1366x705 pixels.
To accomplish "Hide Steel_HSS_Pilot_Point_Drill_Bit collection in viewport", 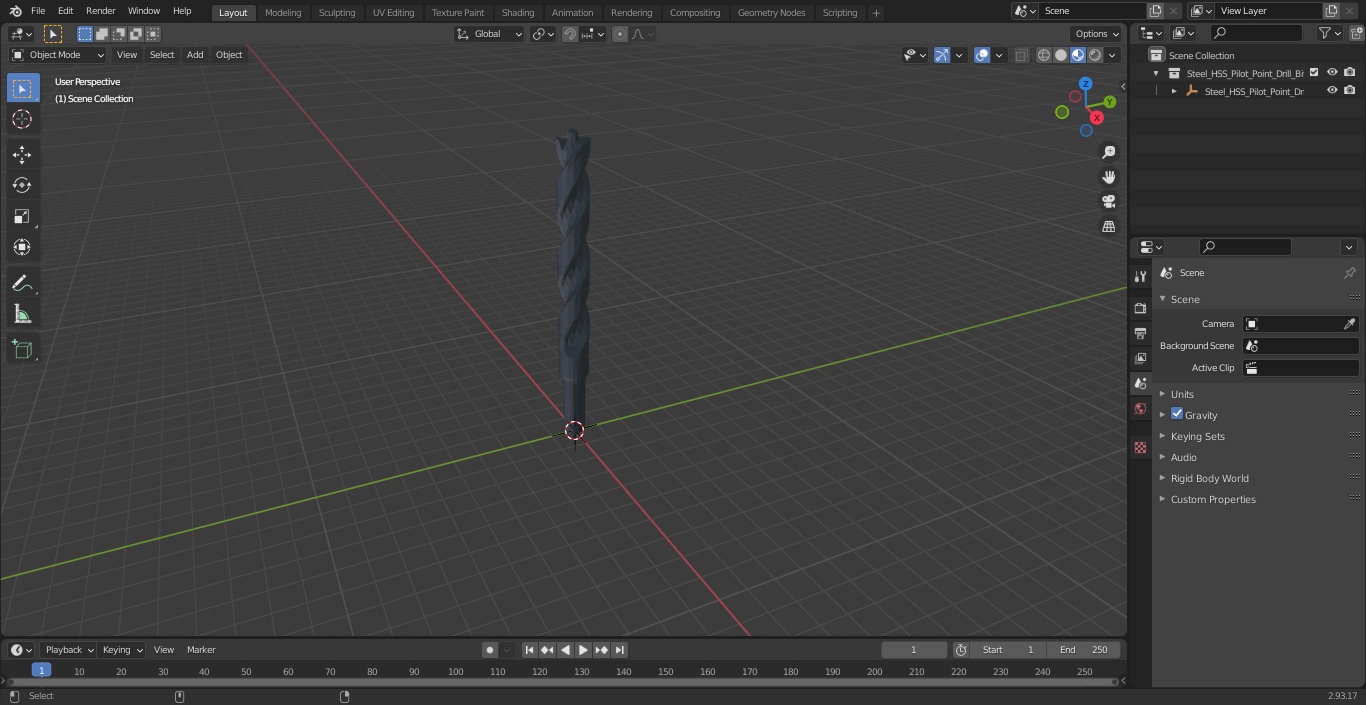I will pyautogui.click(x=1332, y=73).
